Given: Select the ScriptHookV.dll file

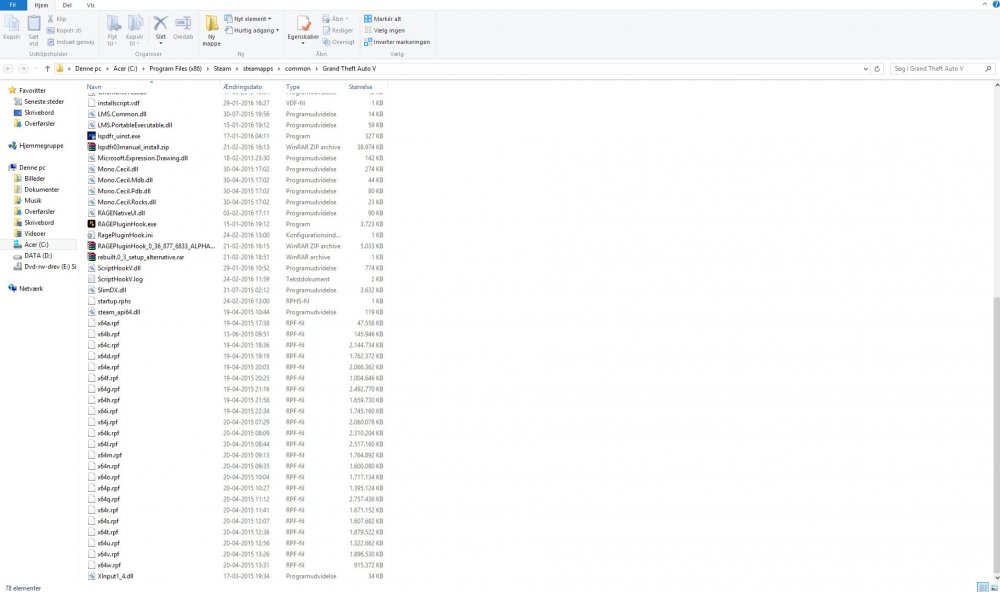Looking at the screenshot, I should pos(119,268).
